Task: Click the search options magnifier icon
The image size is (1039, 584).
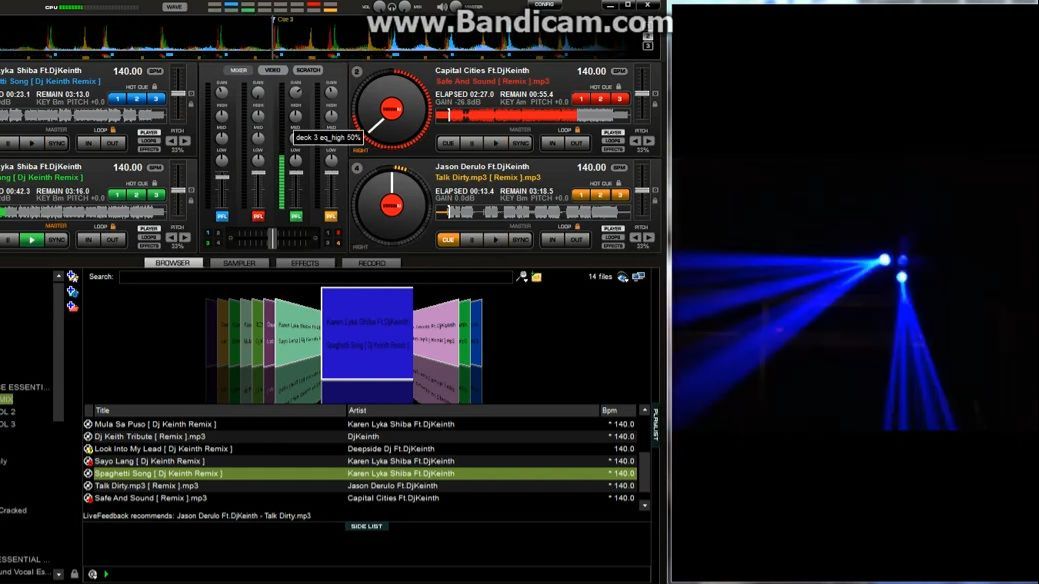Action: tap(522, 276)
